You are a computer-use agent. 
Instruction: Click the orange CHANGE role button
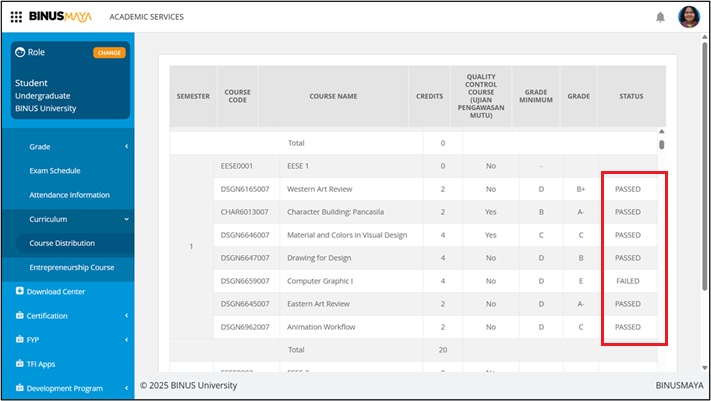click(109, 53)
